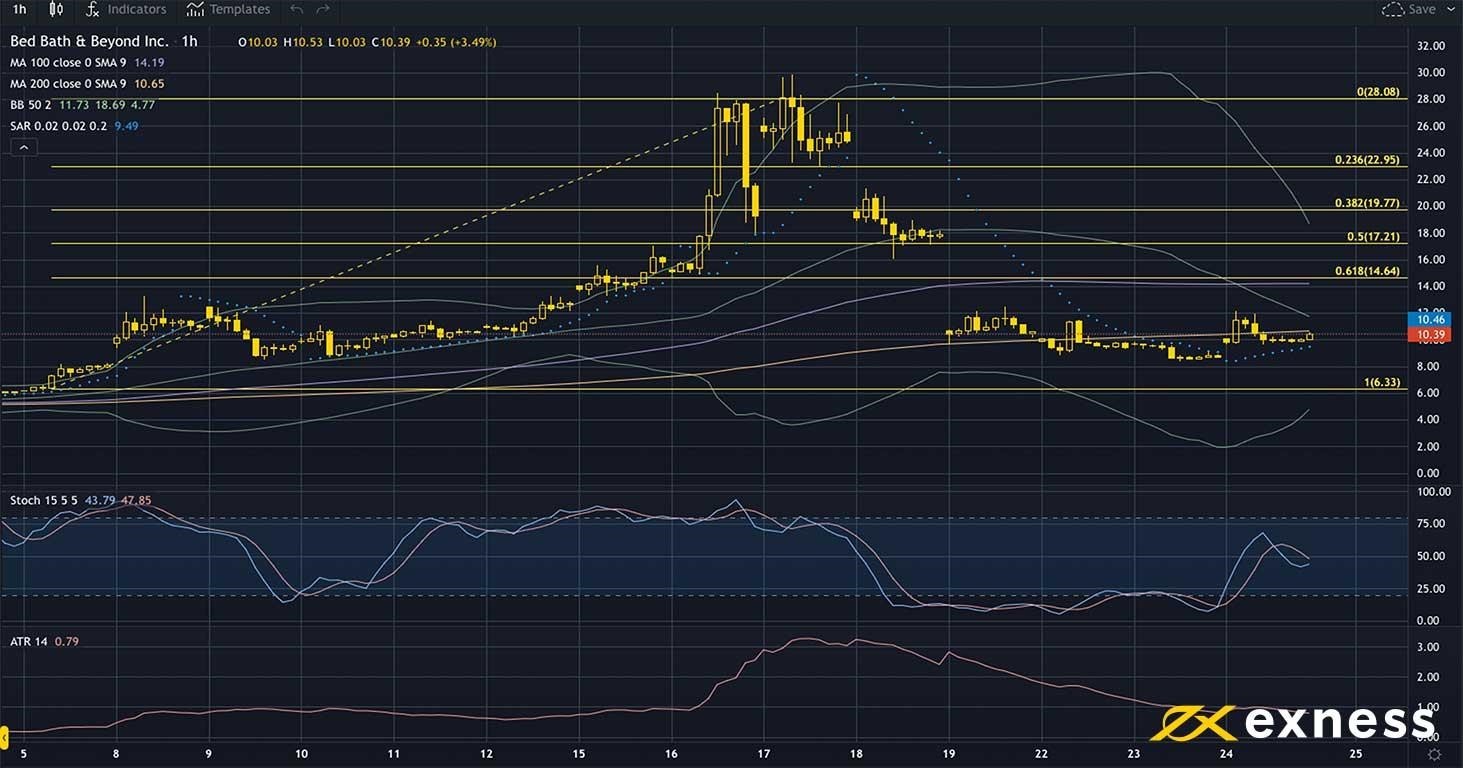
Task: Click the 24.00 price scale label
Action: point(1432,153)
